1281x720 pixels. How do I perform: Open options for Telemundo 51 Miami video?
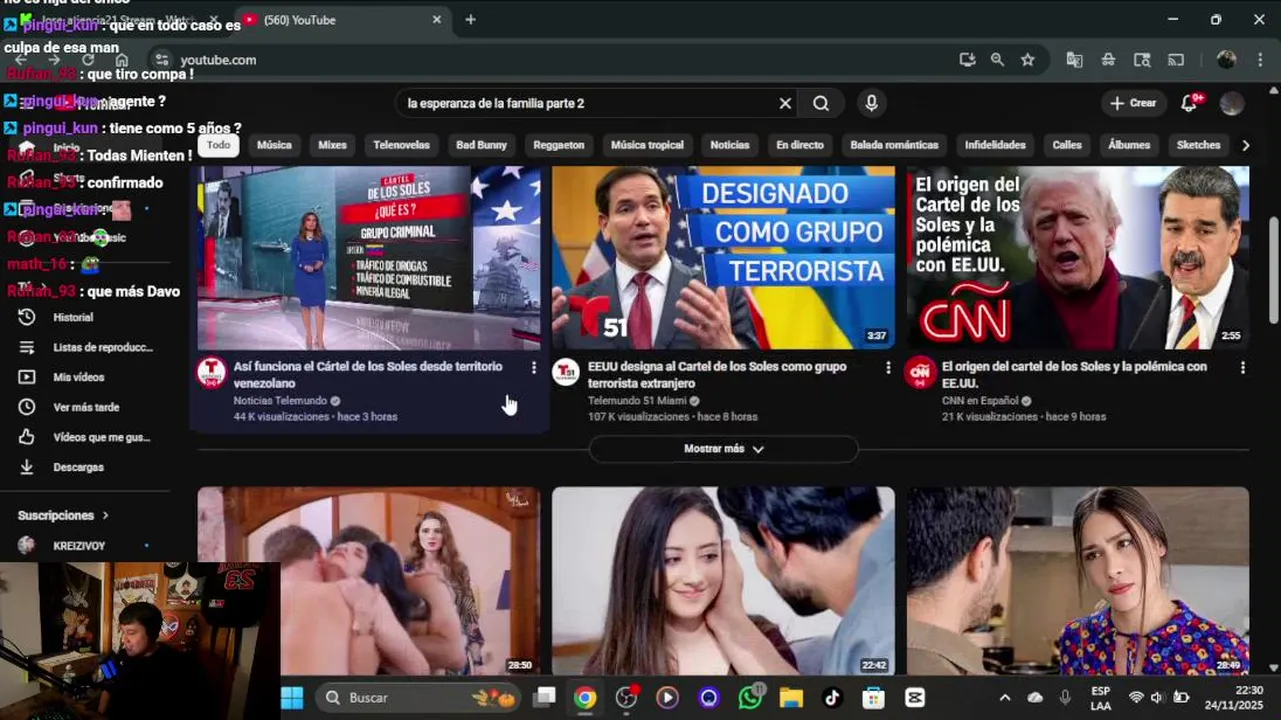888,368
